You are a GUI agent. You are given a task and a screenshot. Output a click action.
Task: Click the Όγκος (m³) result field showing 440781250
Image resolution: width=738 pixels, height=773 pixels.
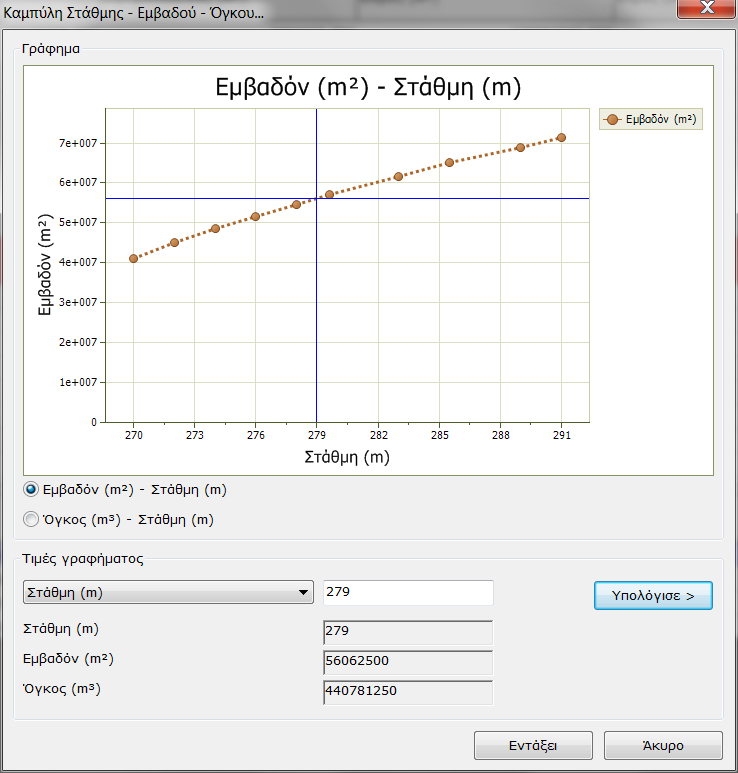408,691
